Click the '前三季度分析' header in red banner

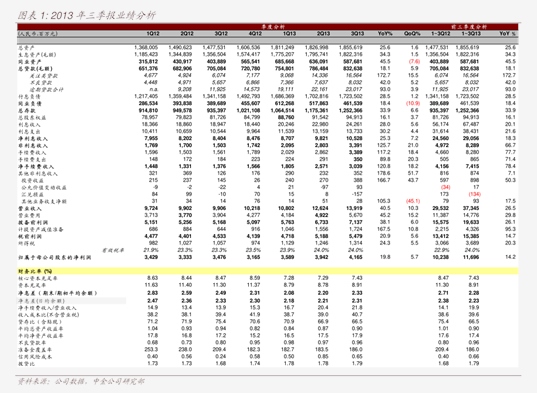pos(469,27)
